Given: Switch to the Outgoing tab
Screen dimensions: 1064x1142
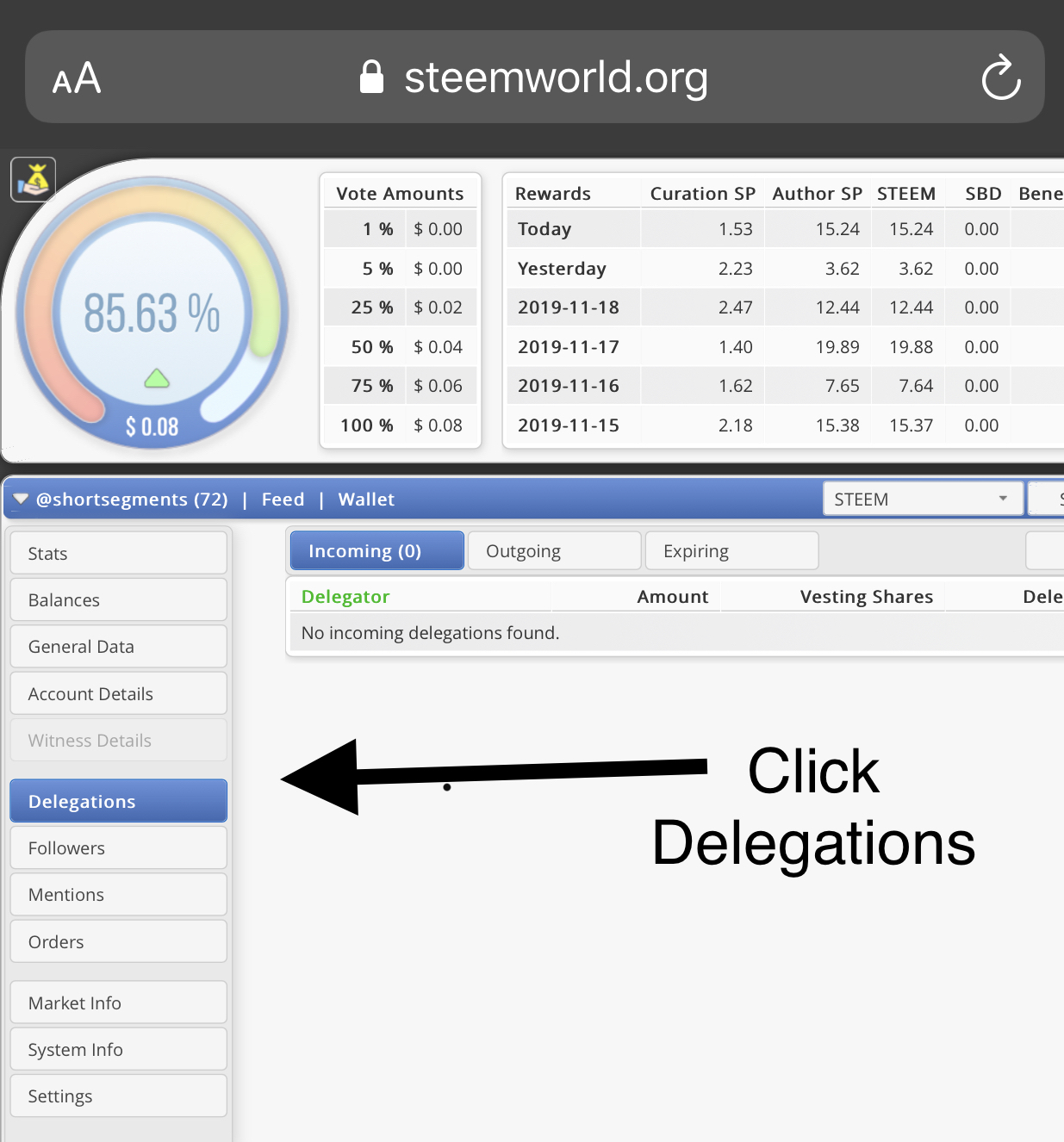Looking at the screenshot, I should [x=555, y=551].
